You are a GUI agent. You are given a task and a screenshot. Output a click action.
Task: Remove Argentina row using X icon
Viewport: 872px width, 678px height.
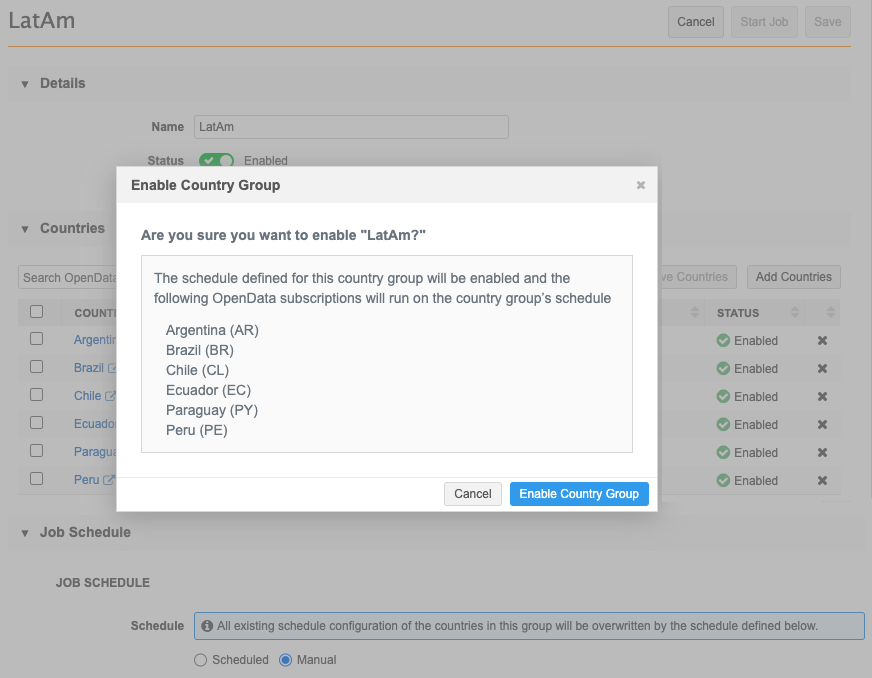[822, 341]
